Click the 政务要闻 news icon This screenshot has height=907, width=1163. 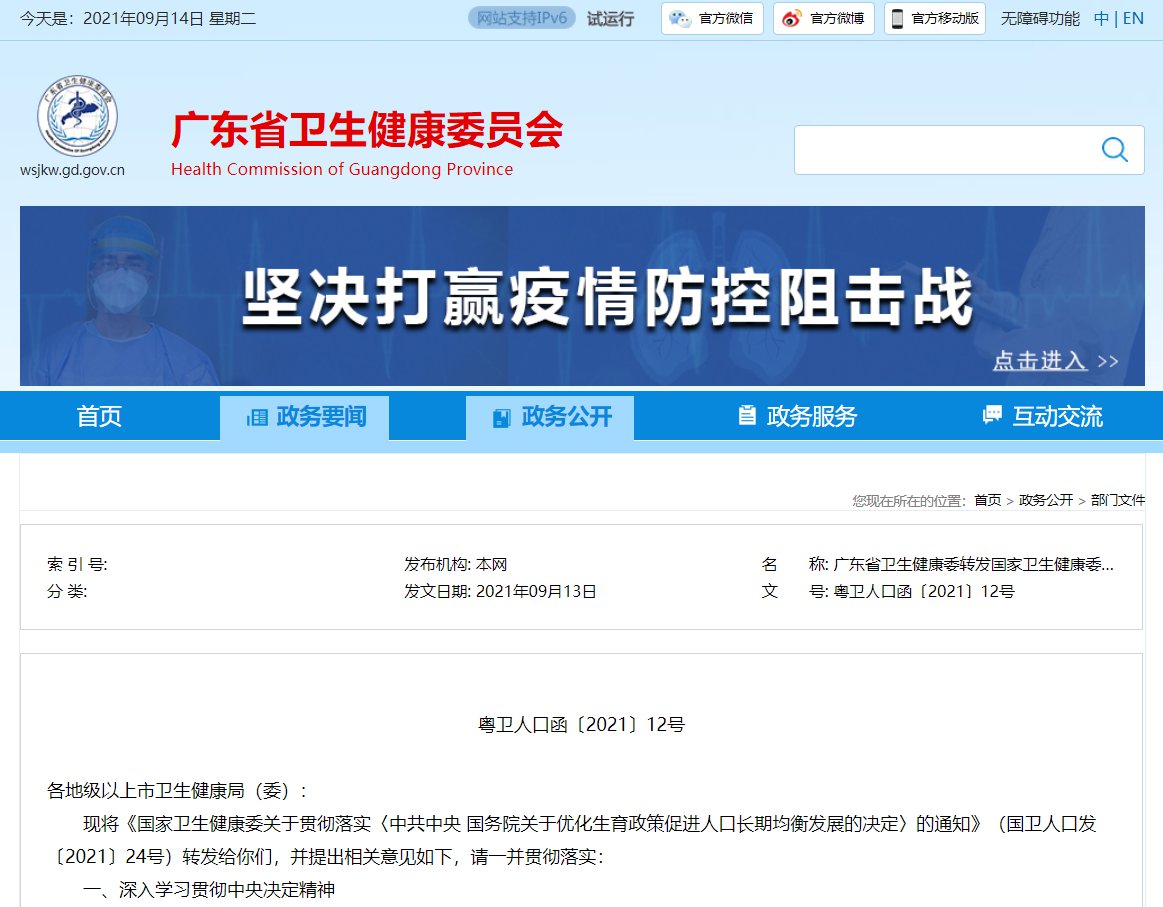(x=257, y=417)
